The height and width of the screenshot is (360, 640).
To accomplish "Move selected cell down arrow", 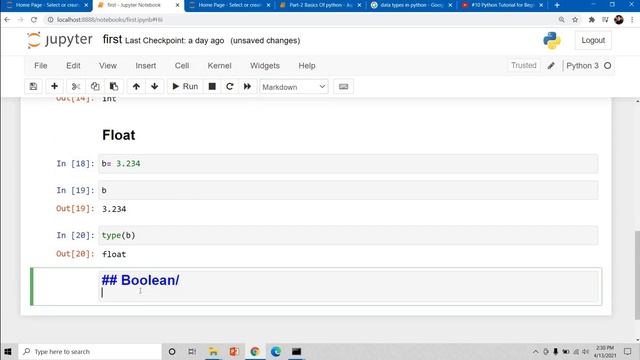I will pos(155,87).
